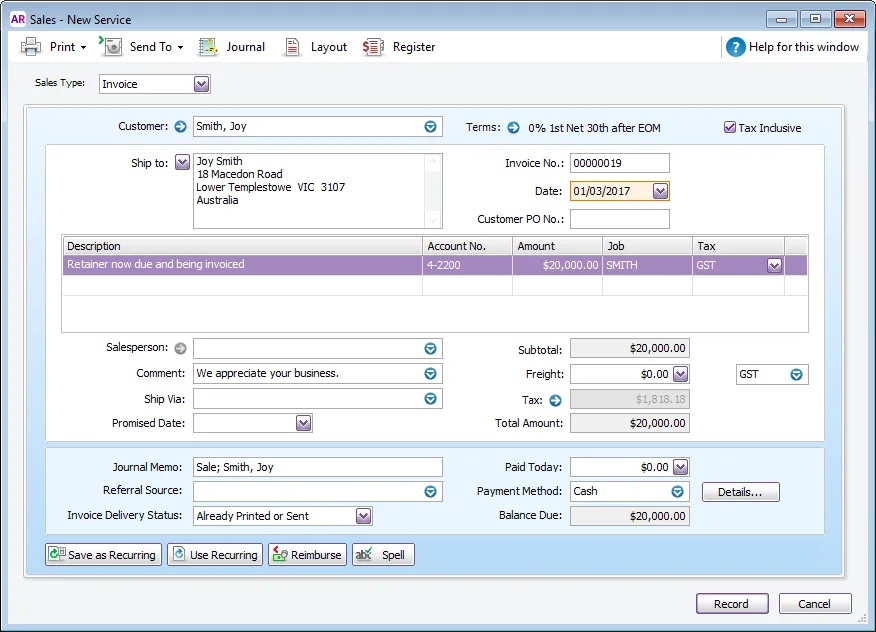Click the blue Help question mark icon
Screen dimensions: 876x632
pyautogui.click(x=735, y=47)
